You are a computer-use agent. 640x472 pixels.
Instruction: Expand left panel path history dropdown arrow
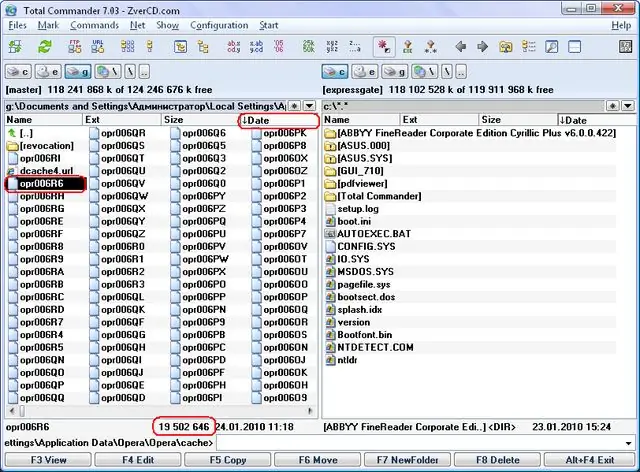coord(309,106)
